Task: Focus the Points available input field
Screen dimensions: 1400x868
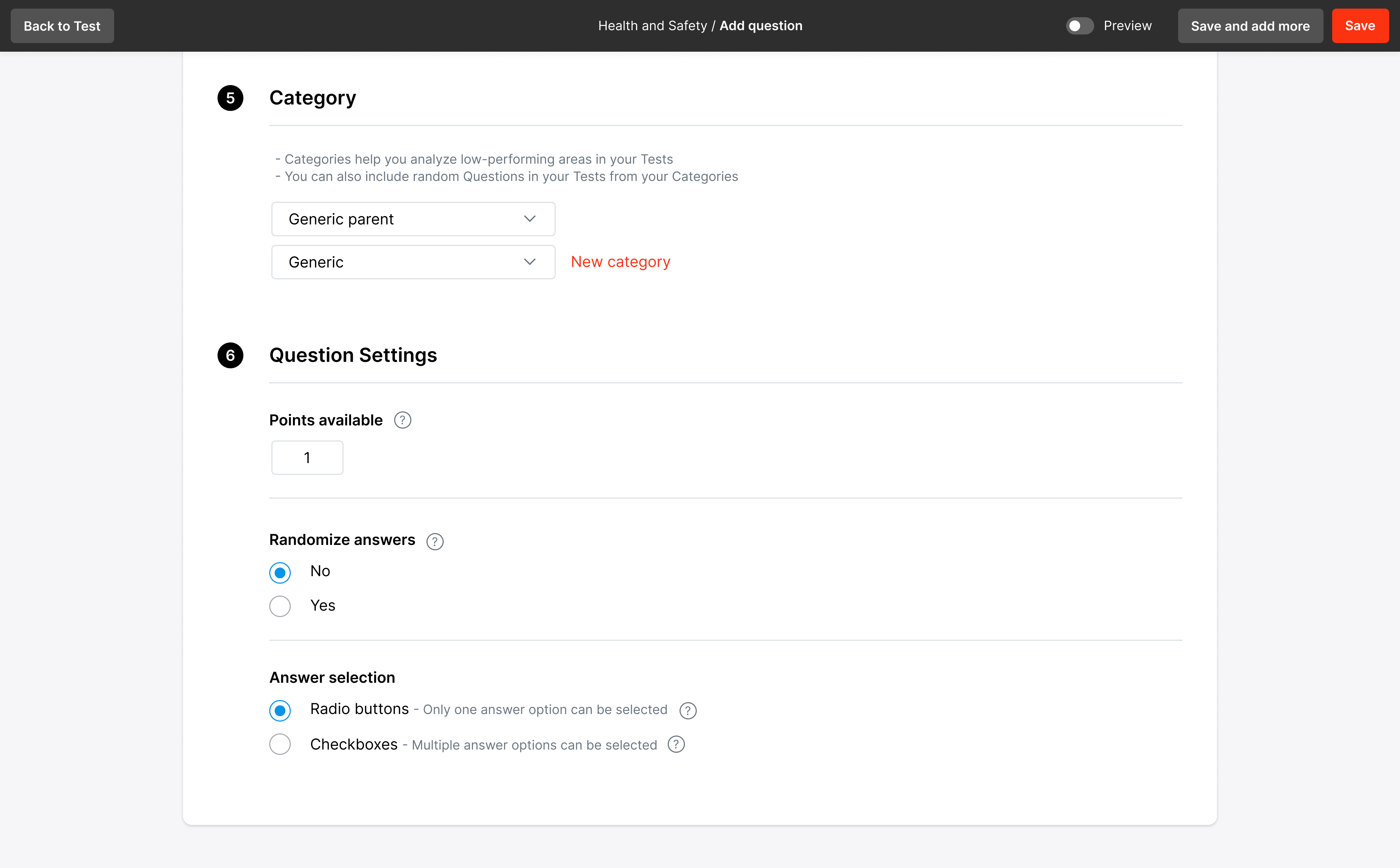Action: 307,458
